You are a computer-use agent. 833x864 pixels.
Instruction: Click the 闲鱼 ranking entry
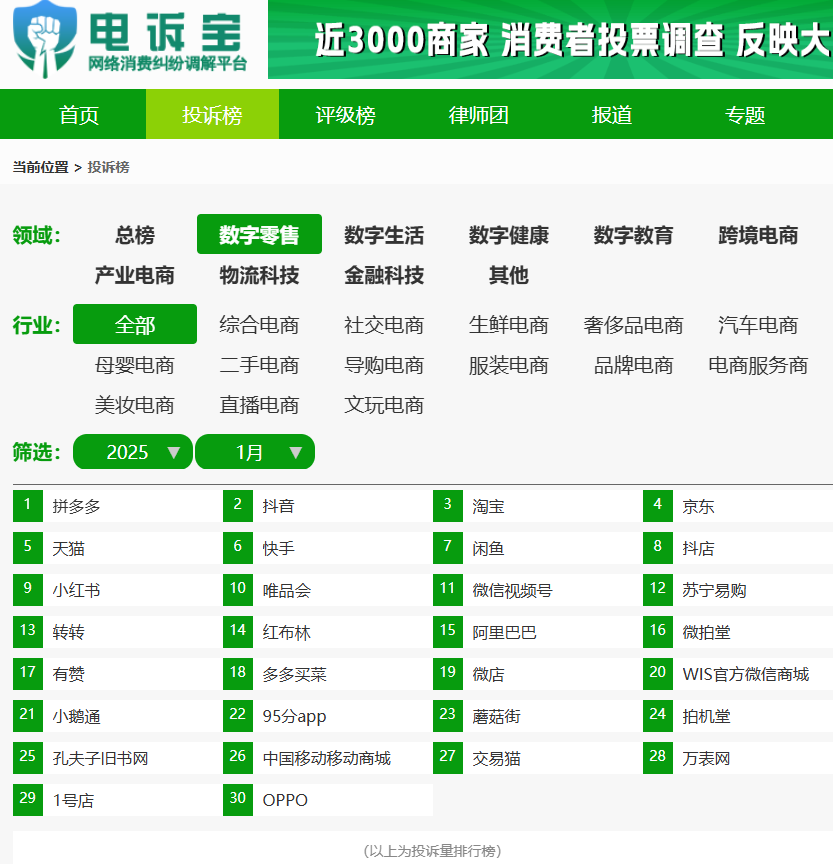tap(538, 548)
